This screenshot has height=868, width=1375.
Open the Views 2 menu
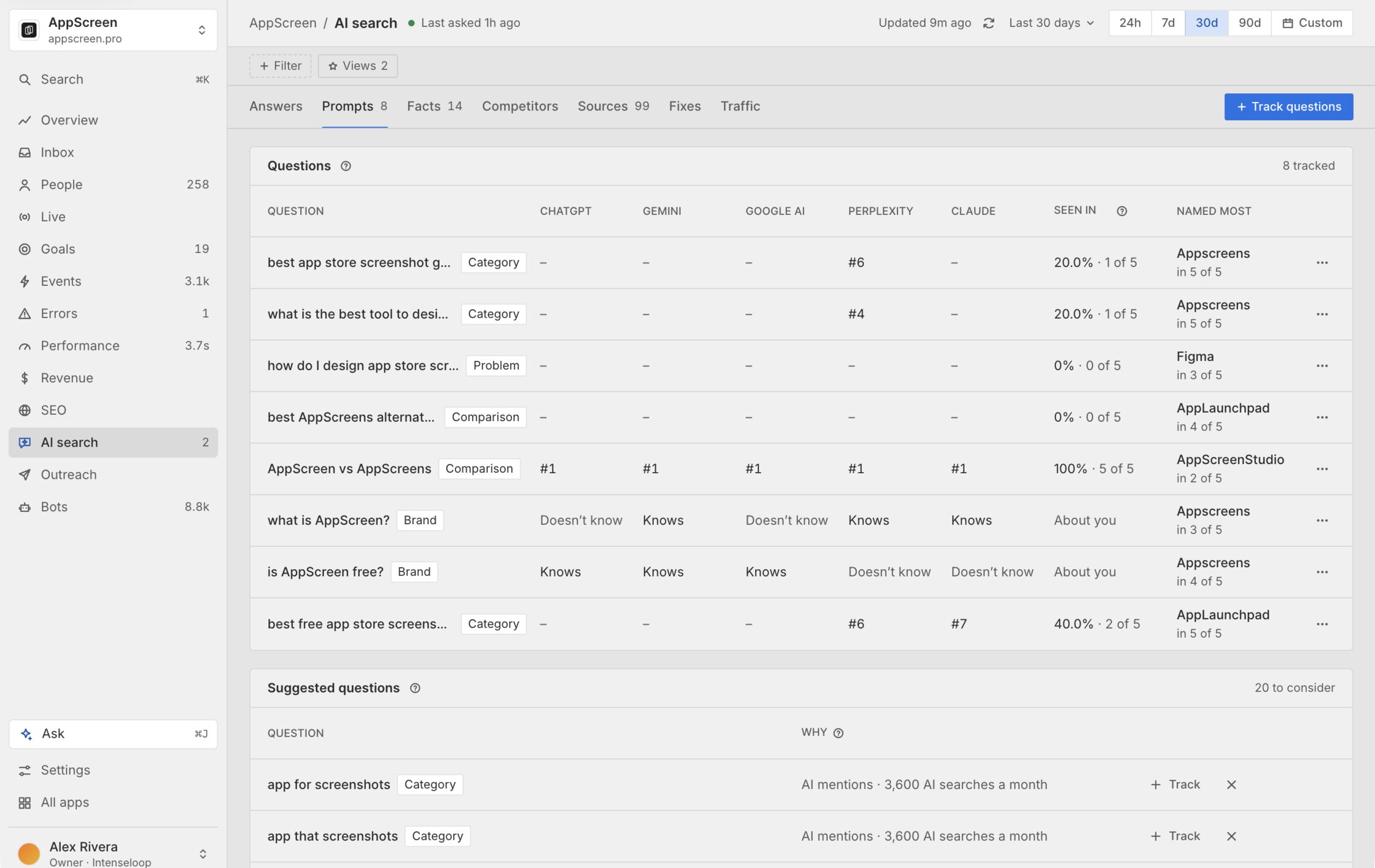tap(358, 66)
